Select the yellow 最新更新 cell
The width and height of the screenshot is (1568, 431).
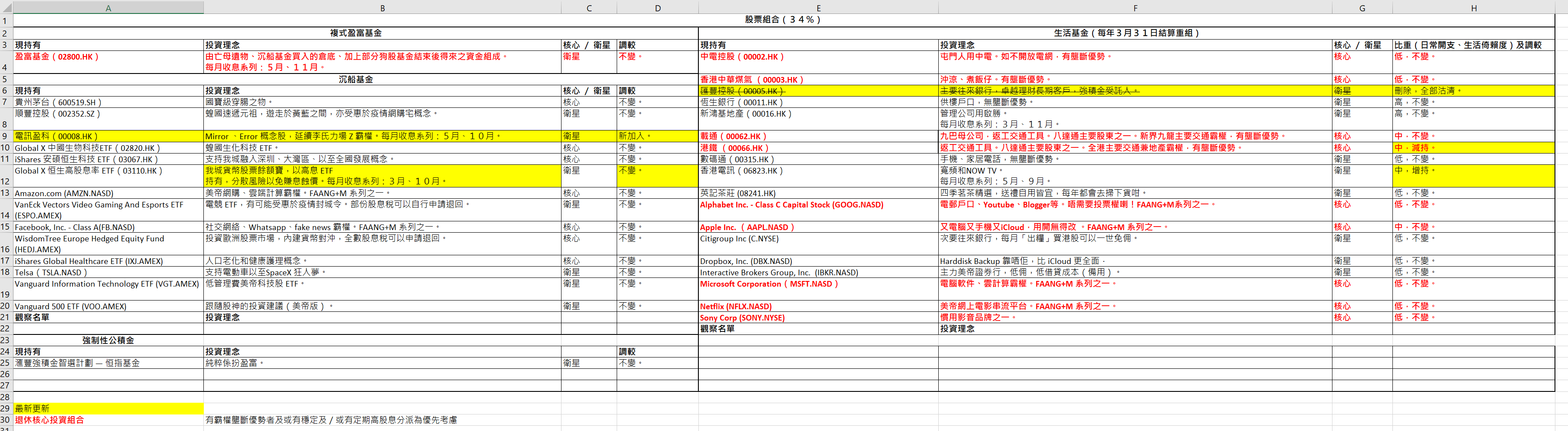point(108,408)
